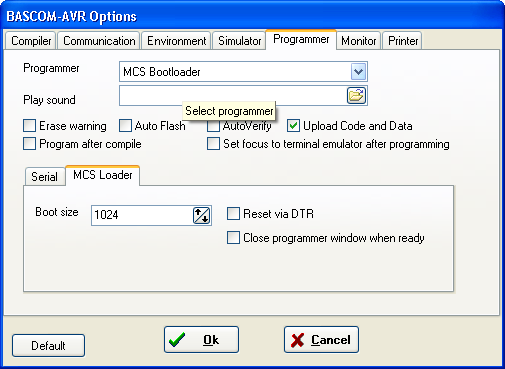Expand the Programmer dropdown arrow
The width and height of the screenshot is (505, 369).
(x=358, y=71)
